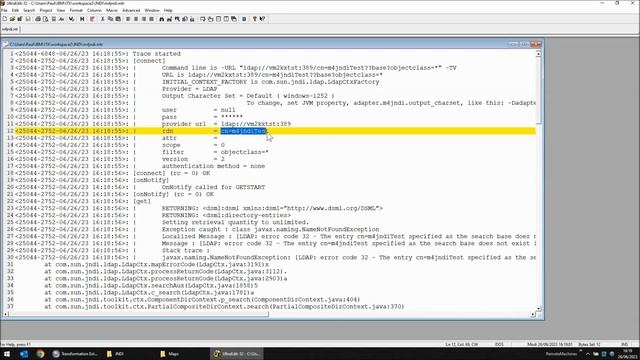
Task: Click the Find binoculars toolbar icon
Action: click(x=162, y=19)
